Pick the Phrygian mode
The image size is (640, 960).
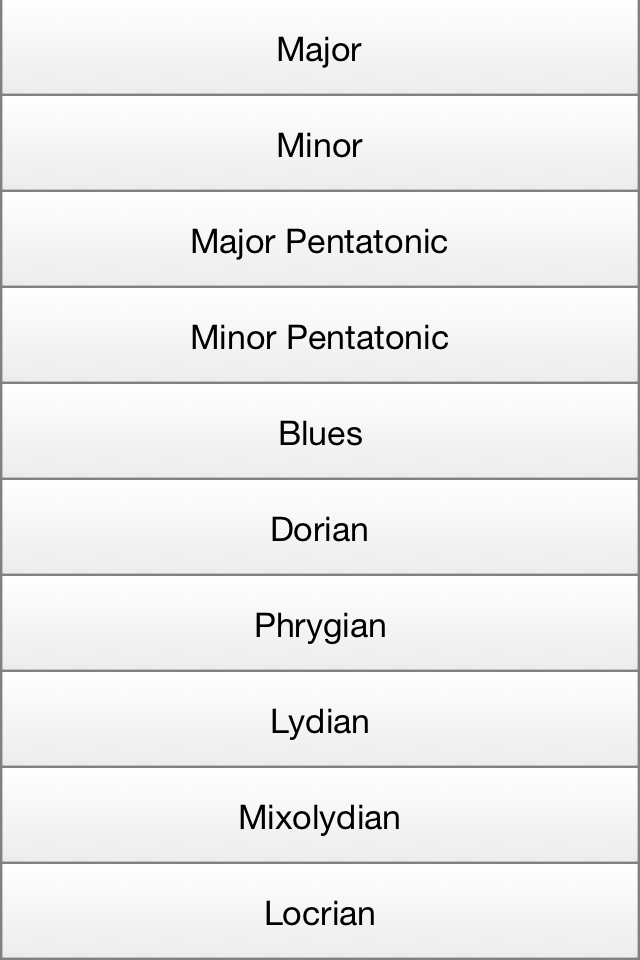pyautogui.click(x=320, y=624)
